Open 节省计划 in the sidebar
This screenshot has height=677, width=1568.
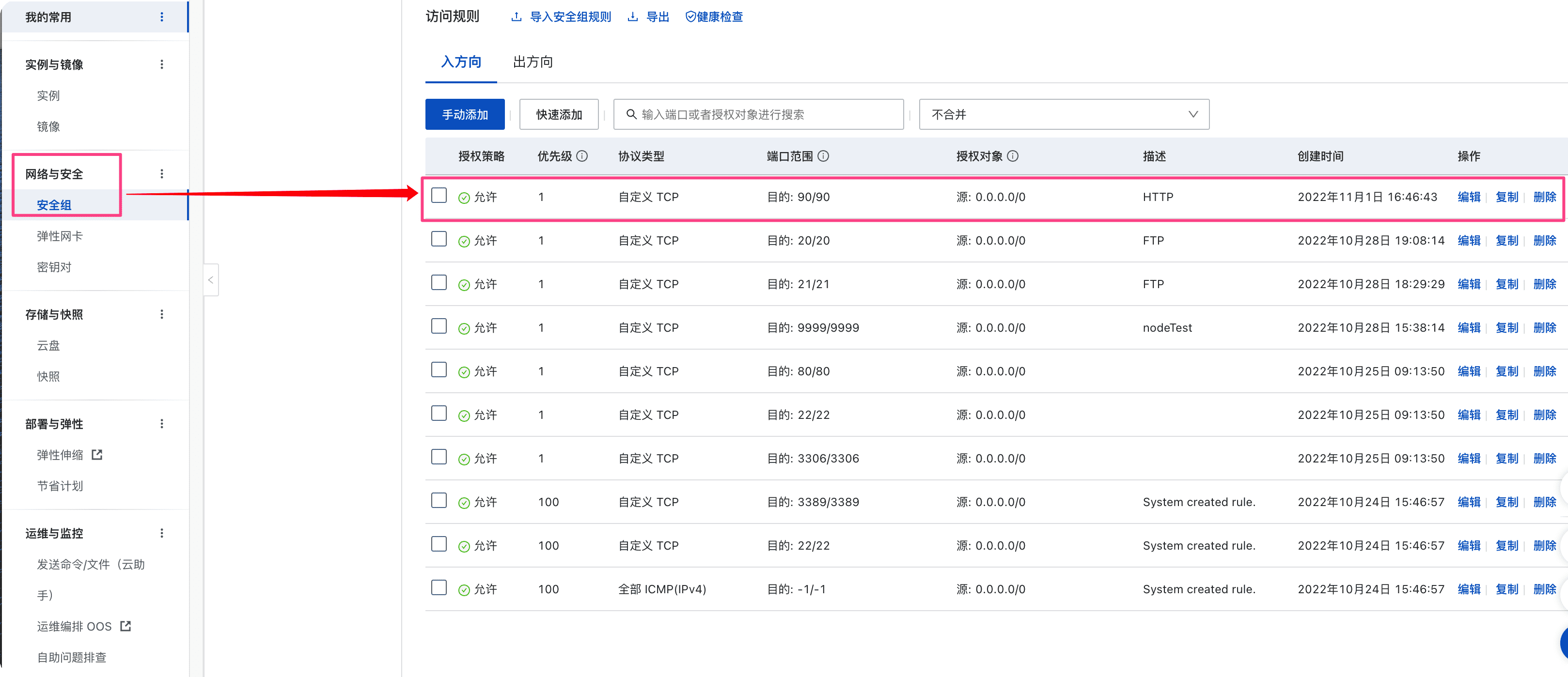point(60,486)
